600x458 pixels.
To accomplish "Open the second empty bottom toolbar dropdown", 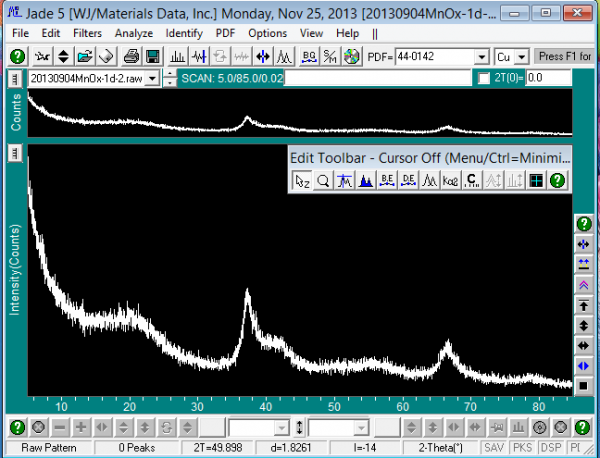I will point(362,428).
